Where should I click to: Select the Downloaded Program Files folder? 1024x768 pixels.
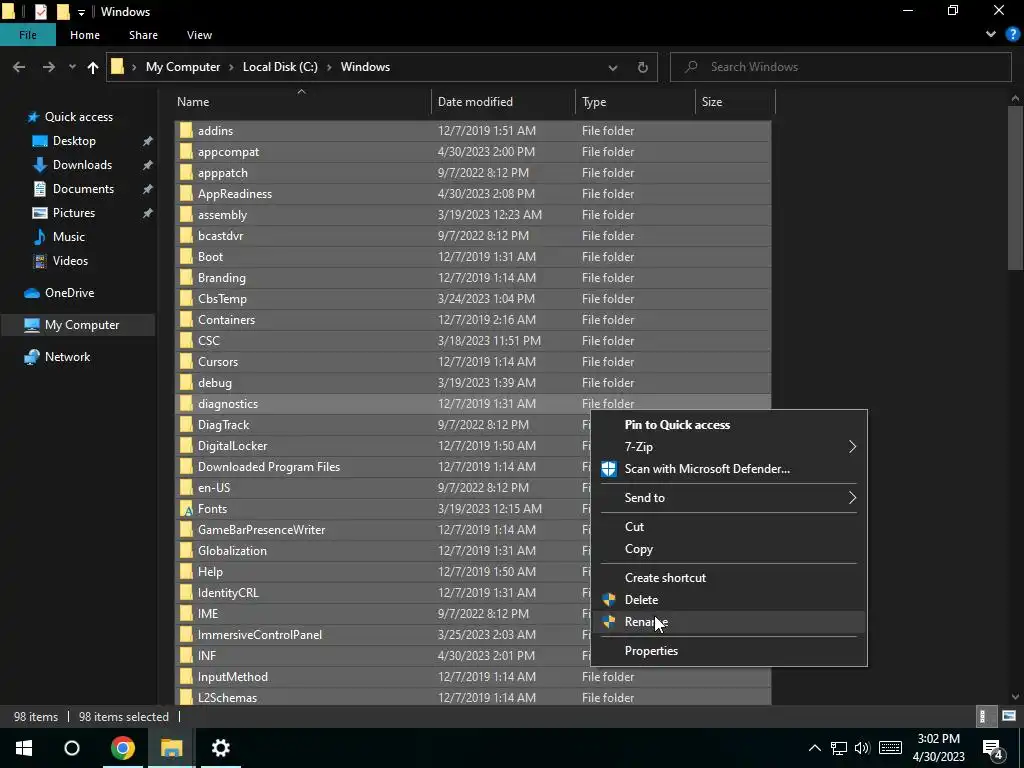point(383,467)
